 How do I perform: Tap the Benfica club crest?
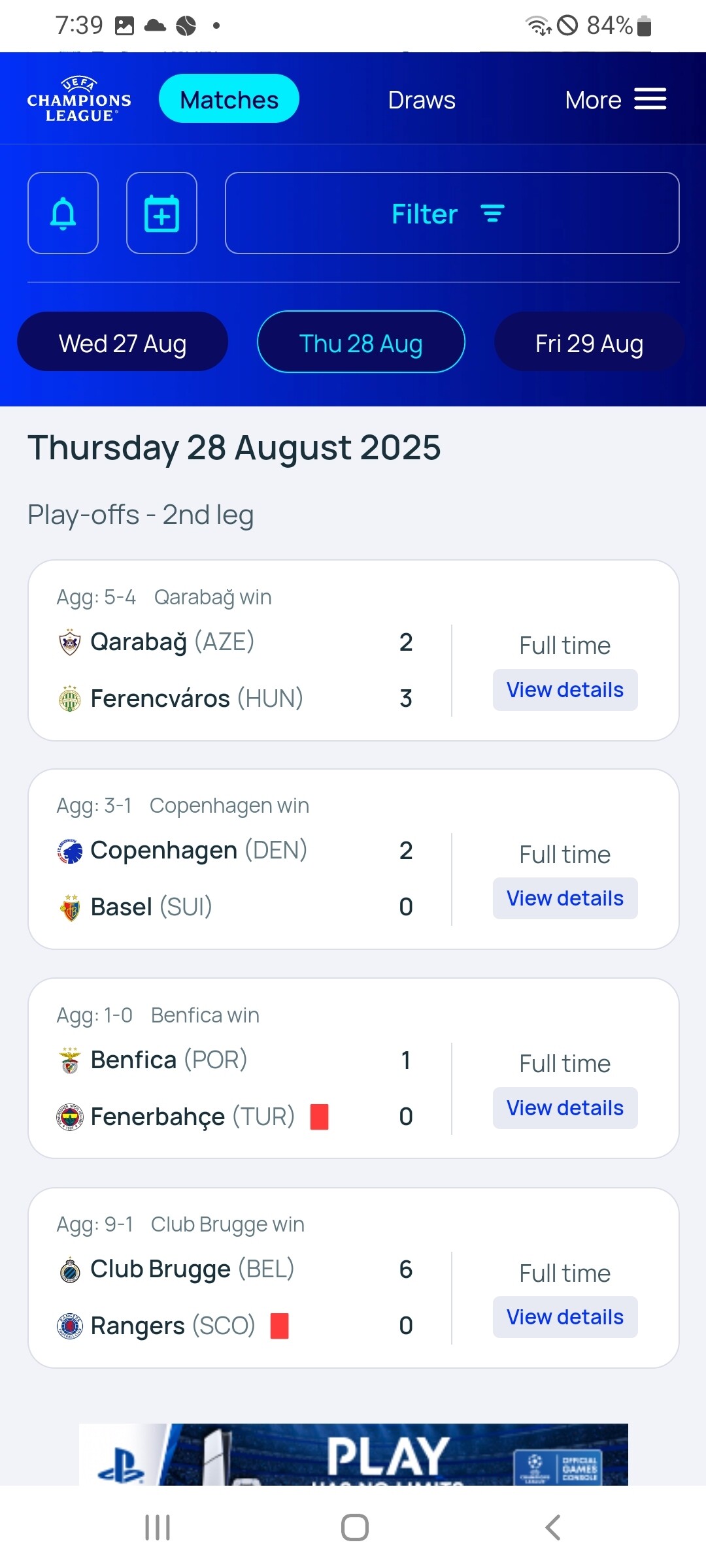(x=70, y=1060)
